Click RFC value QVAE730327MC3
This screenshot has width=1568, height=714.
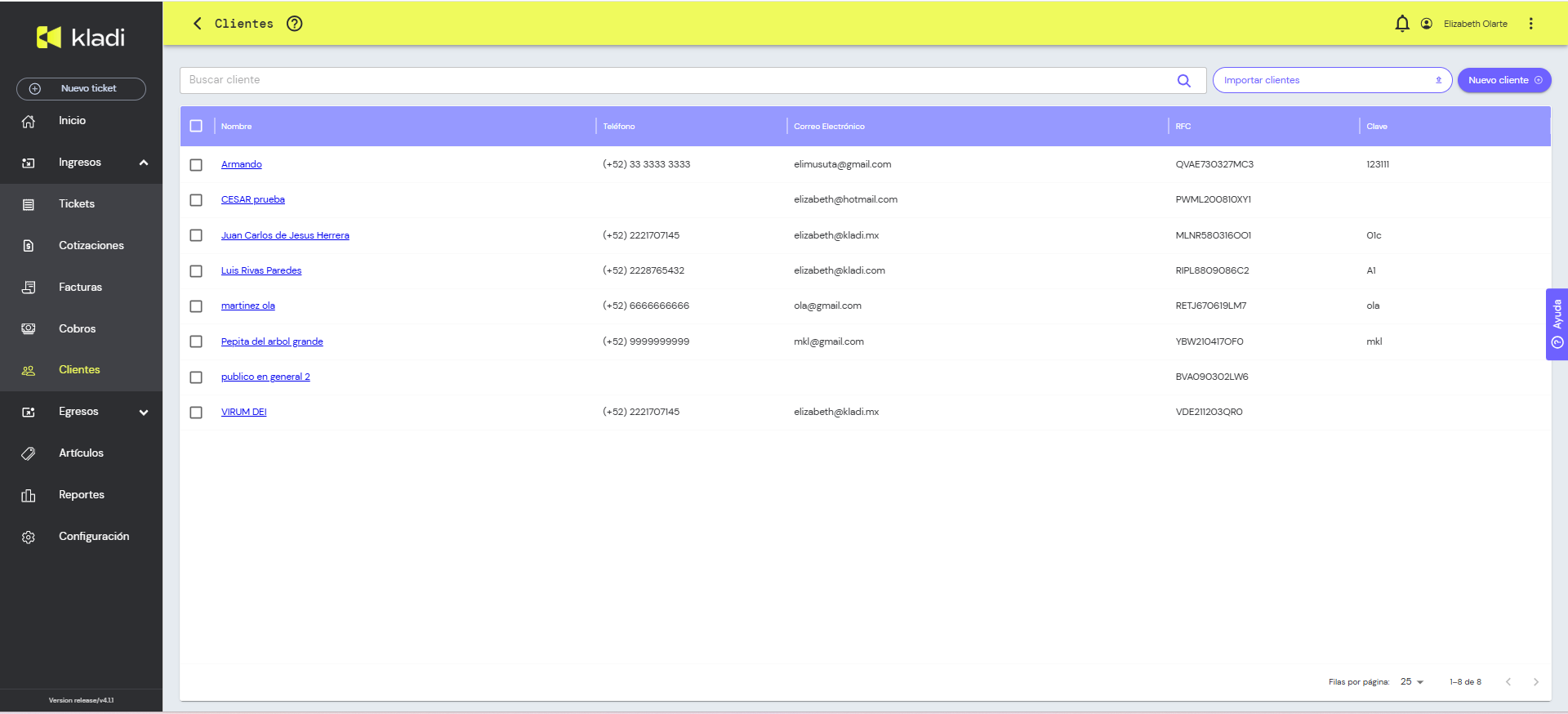1214,164
